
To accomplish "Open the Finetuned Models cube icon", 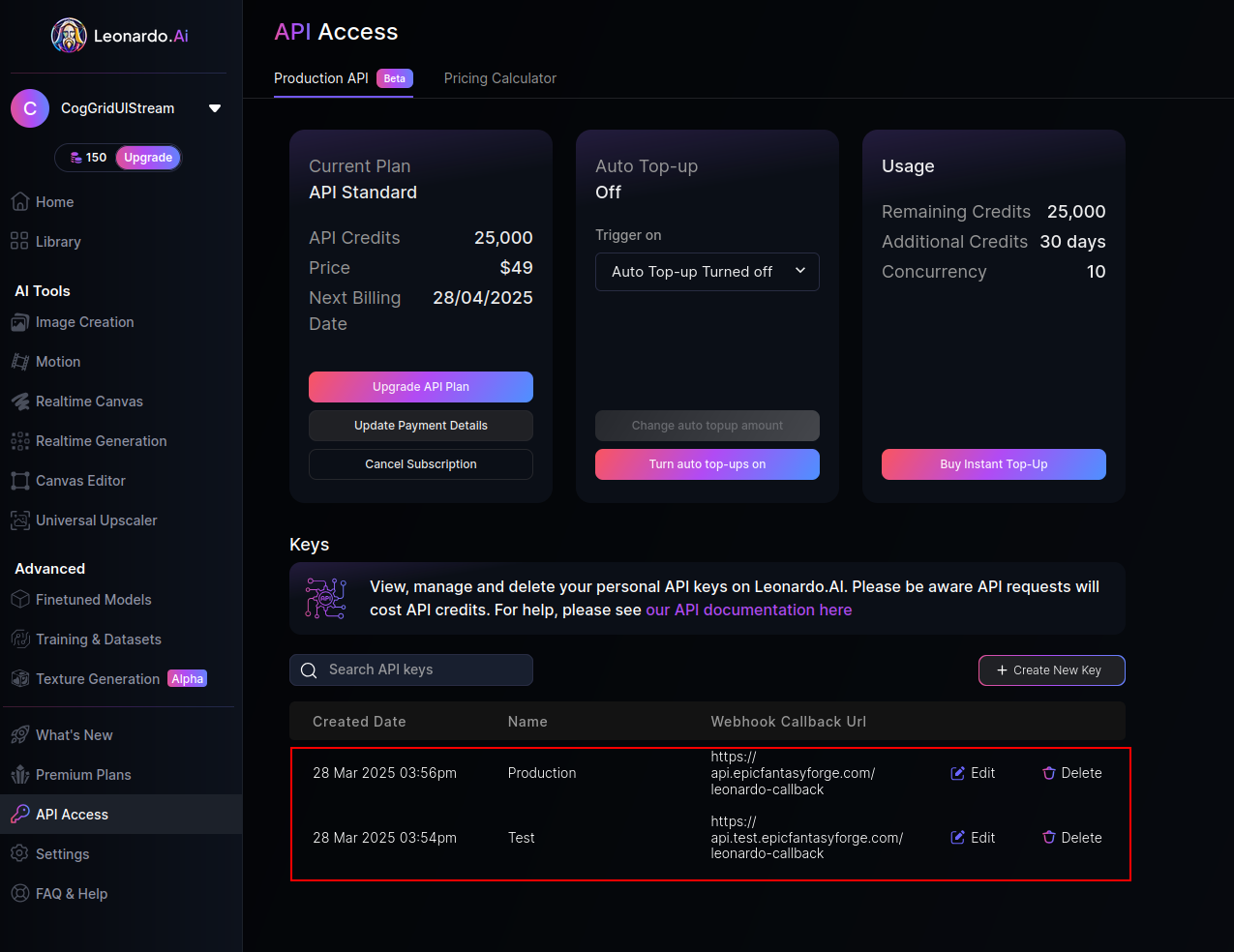I will pyautogui.click(x=19, y=600).
